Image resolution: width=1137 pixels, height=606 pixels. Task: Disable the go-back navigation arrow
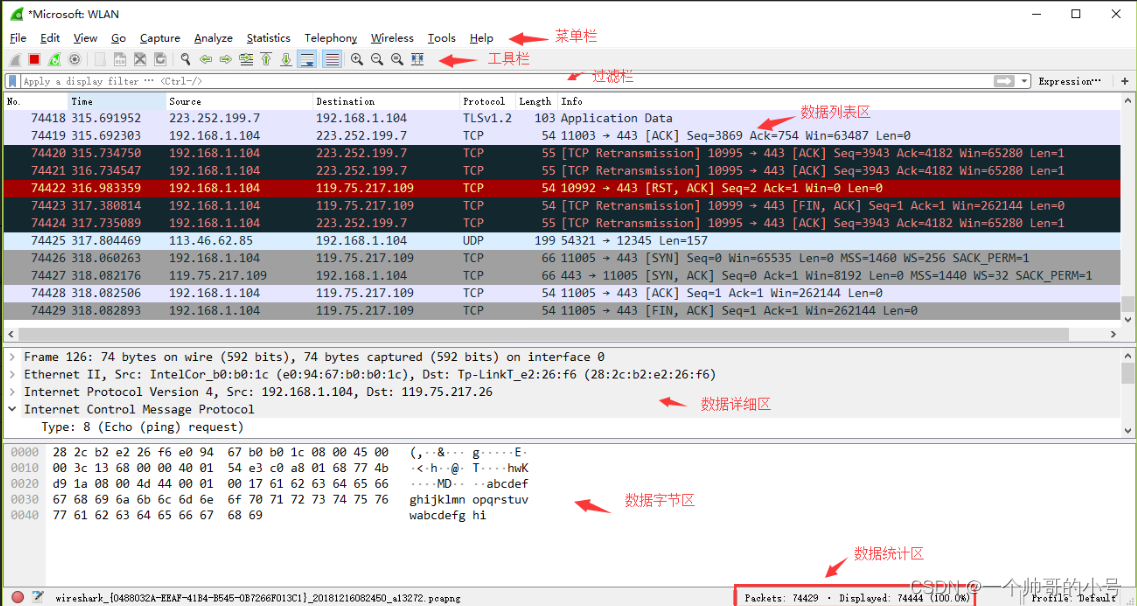point(206,58)
